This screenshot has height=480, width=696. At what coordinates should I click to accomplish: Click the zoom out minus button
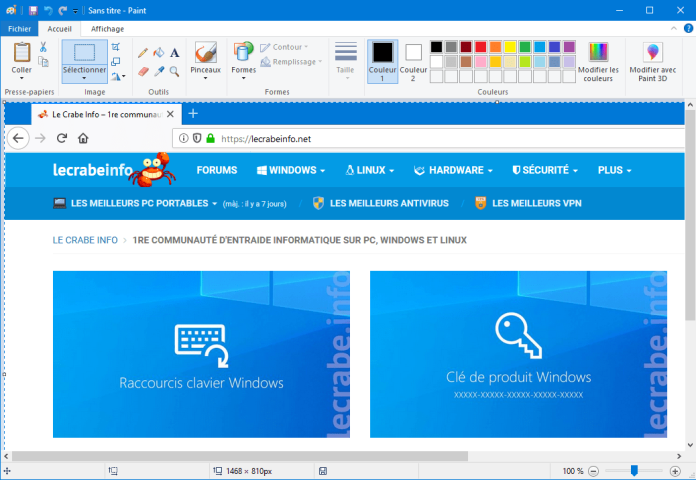pos(593,471)
